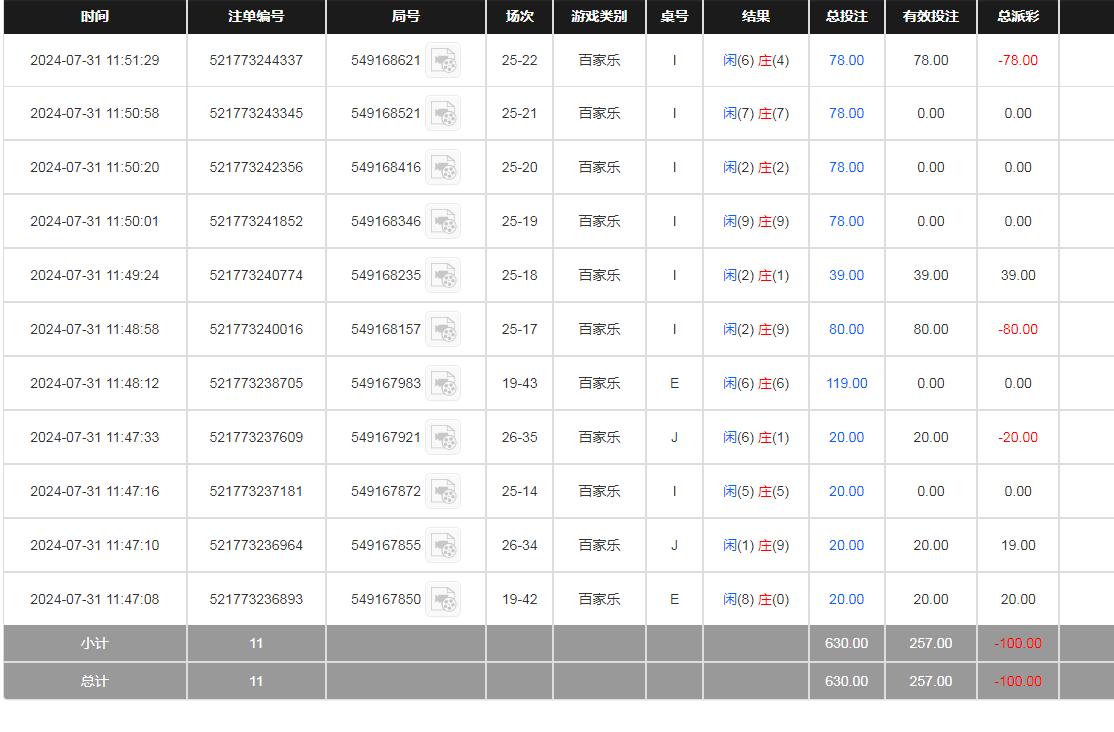The width and height of the screenshot is (1114, 732).
Task: Click the 119.00 total bet amount
Action: pos(846,383)
